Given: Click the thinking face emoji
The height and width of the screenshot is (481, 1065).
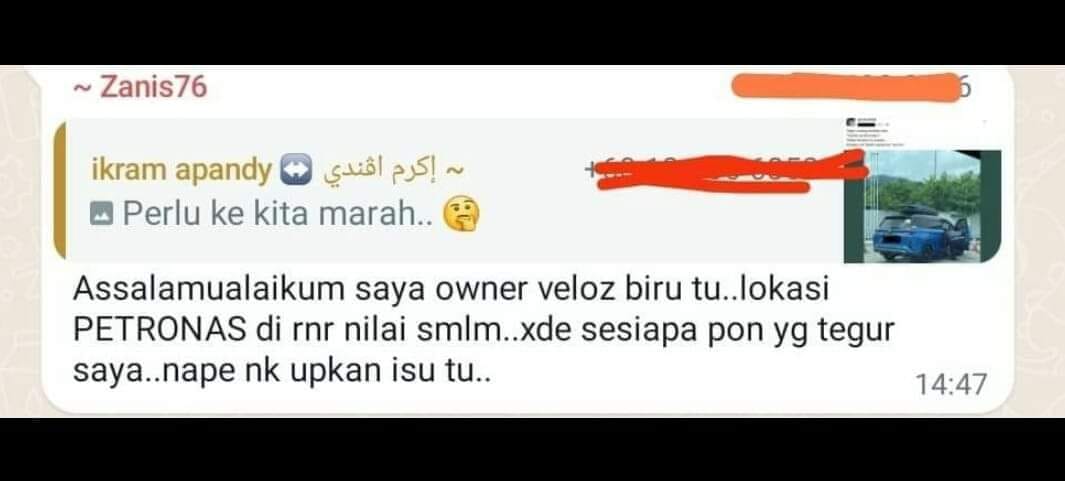Looking at the screenshot, I should [x=461, y=216].
